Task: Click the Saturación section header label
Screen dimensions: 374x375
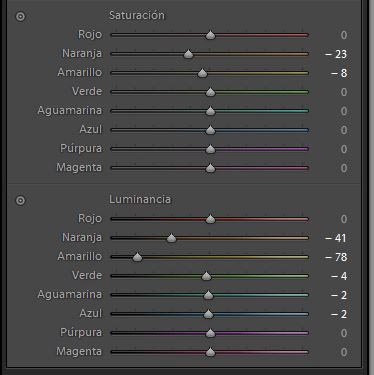Action: click(137, 15)
